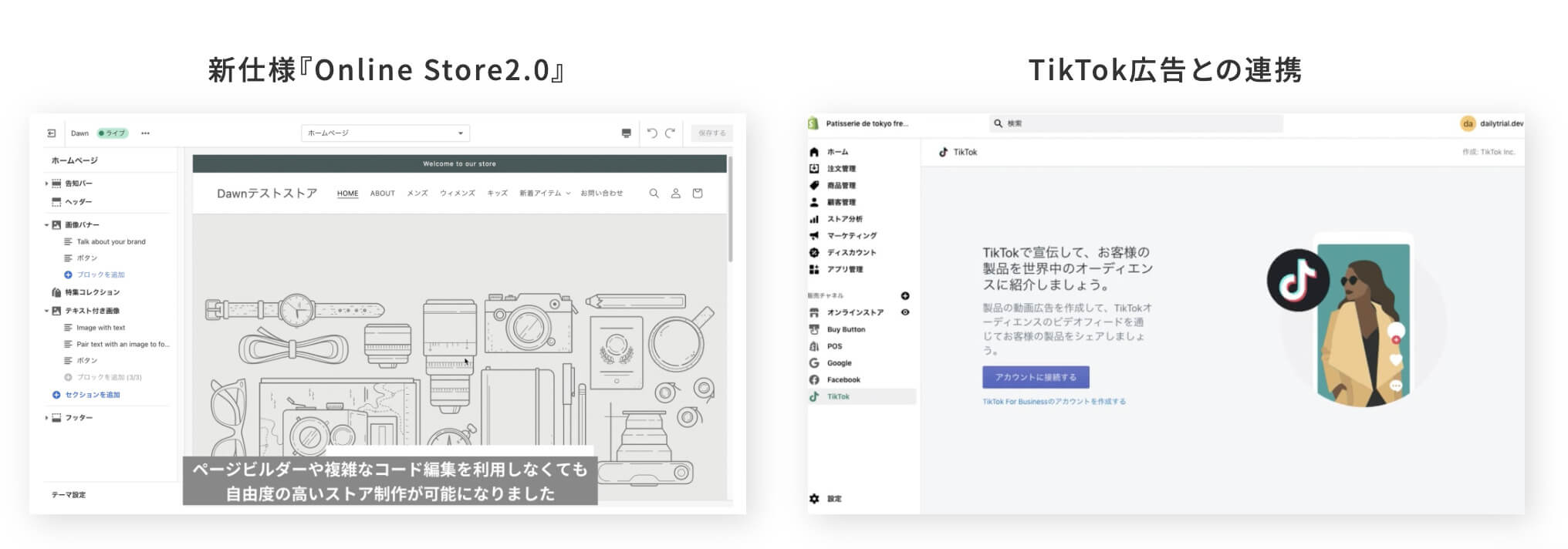Click the search magnifier in store header
The image size is (1568, 549).
coord(654,194)
